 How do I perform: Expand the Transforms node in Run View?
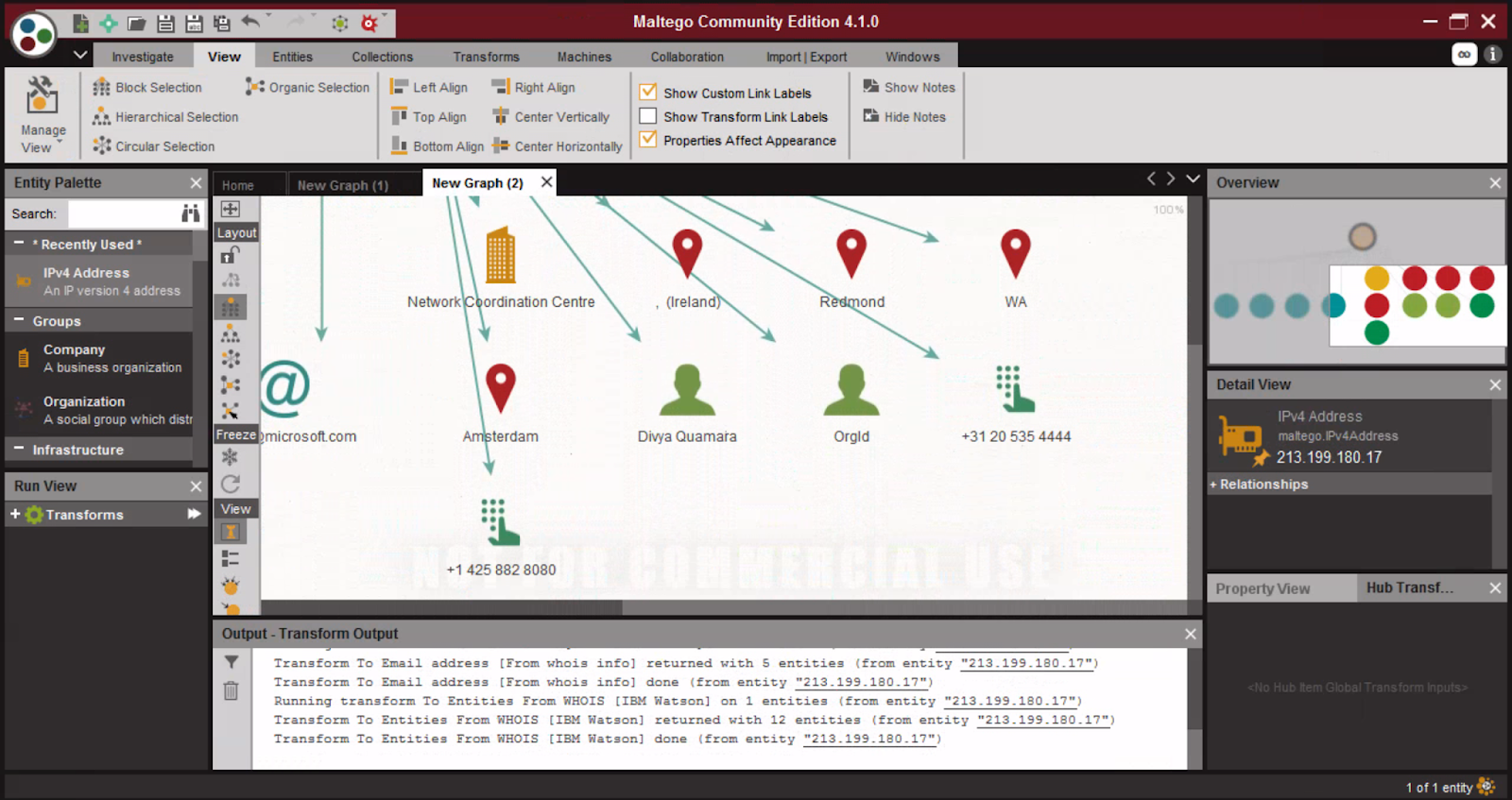click(x=15, y=514)
